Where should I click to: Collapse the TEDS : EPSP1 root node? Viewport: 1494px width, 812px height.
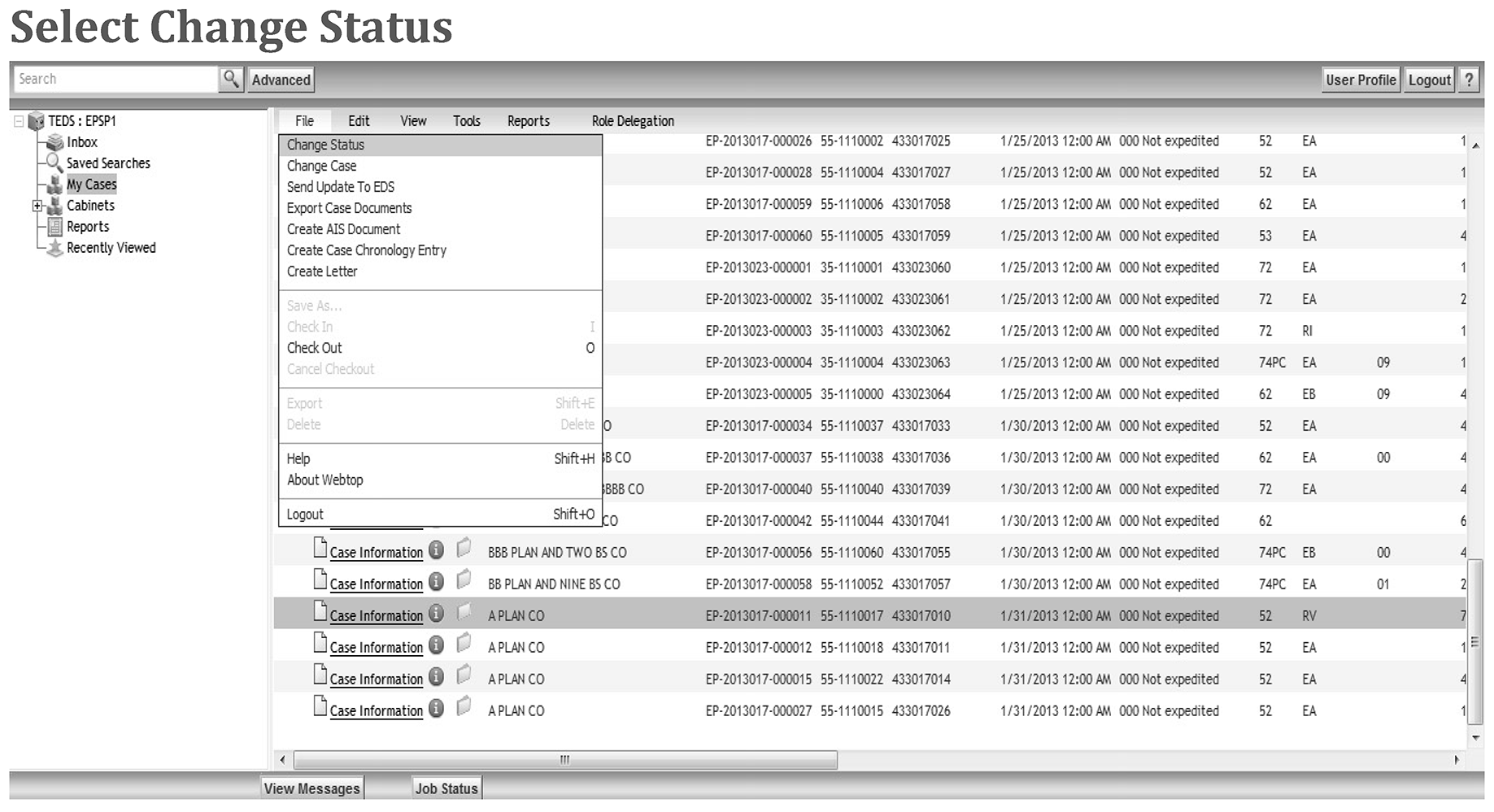point(19,121)
